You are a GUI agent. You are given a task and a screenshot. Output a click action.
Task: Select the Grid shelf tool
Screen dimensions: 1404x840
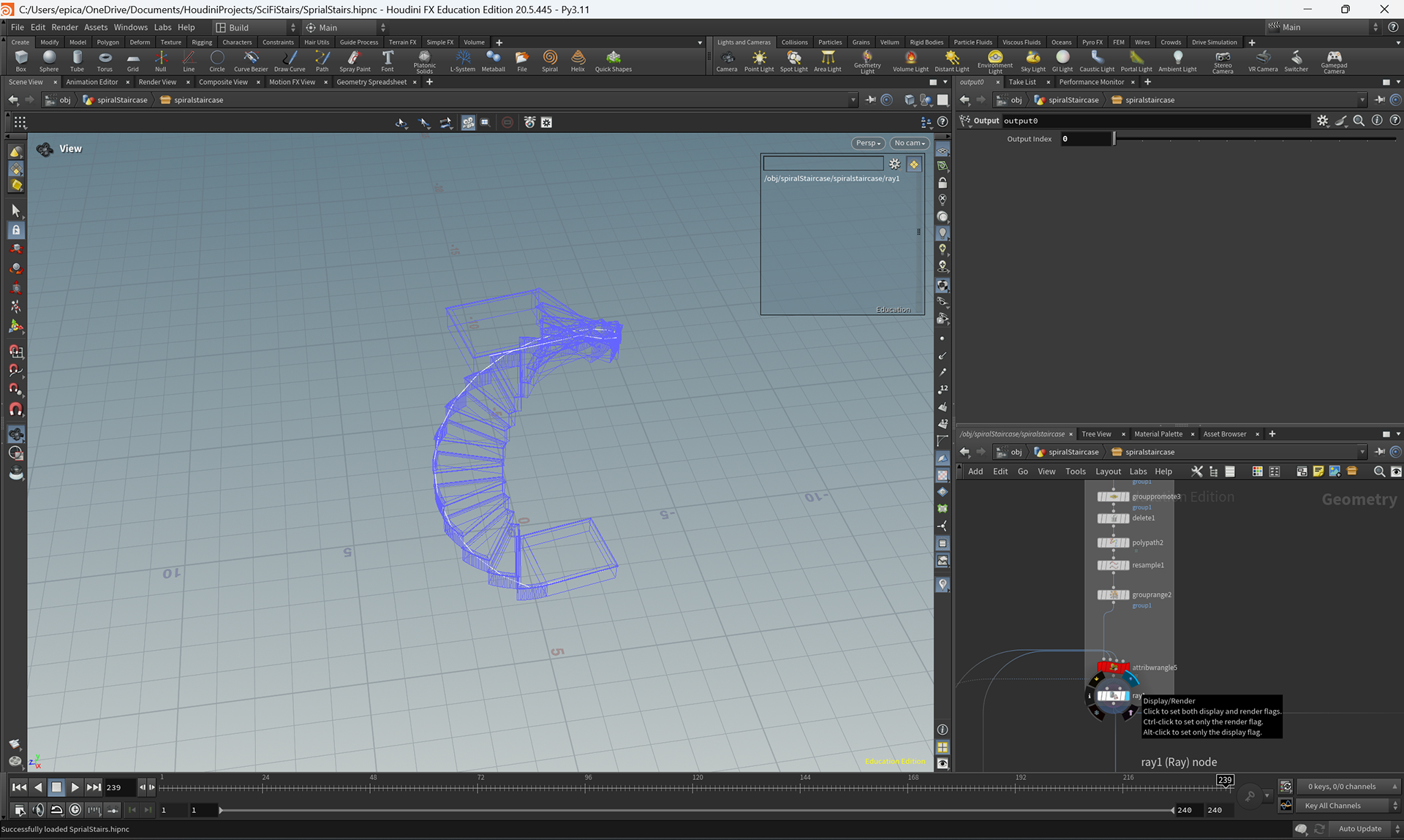tap(132, 61)
